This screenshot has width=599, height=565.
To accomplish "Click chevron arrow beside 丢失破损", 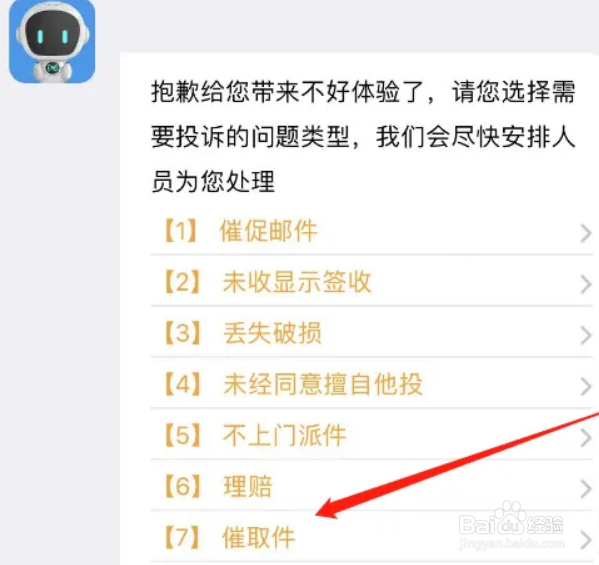I will (586, 335).
